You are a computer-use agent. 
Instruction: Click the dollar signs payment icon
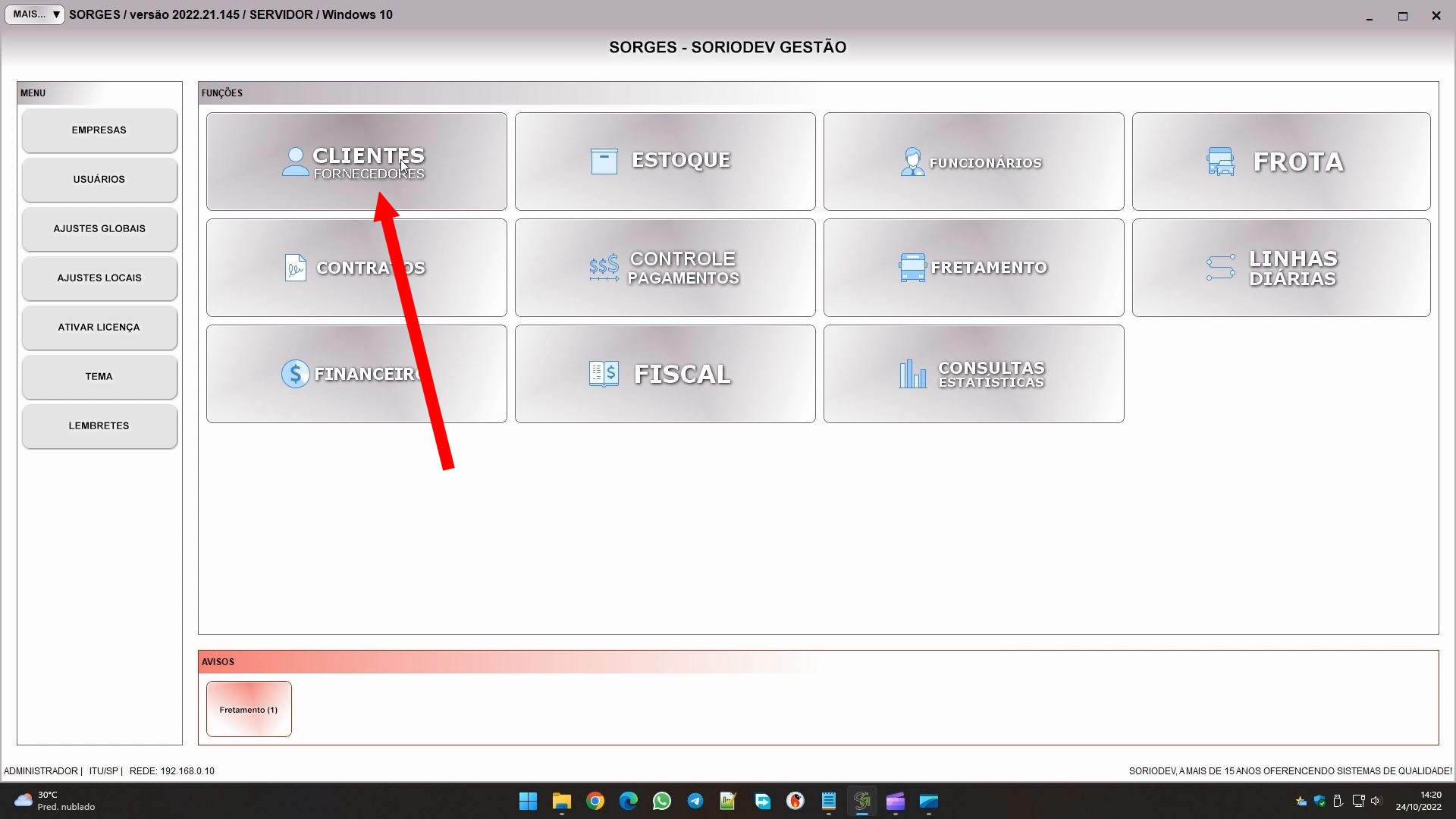point(604,268)
